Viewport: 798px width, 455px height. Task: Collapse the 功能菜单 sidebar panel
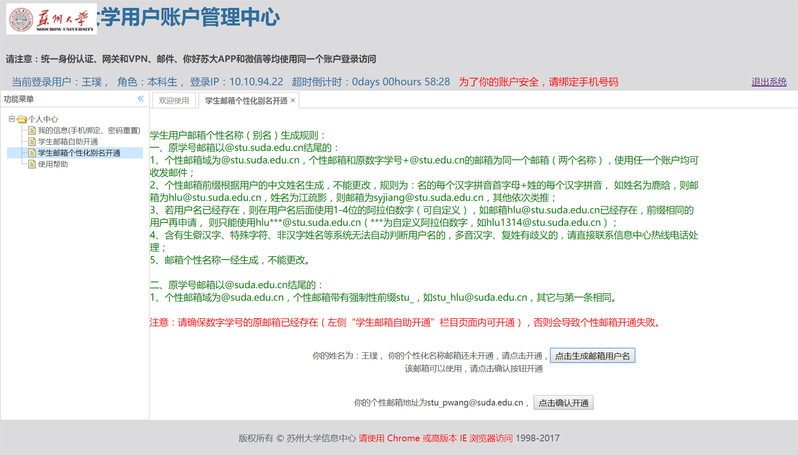(x=141, y=100)
